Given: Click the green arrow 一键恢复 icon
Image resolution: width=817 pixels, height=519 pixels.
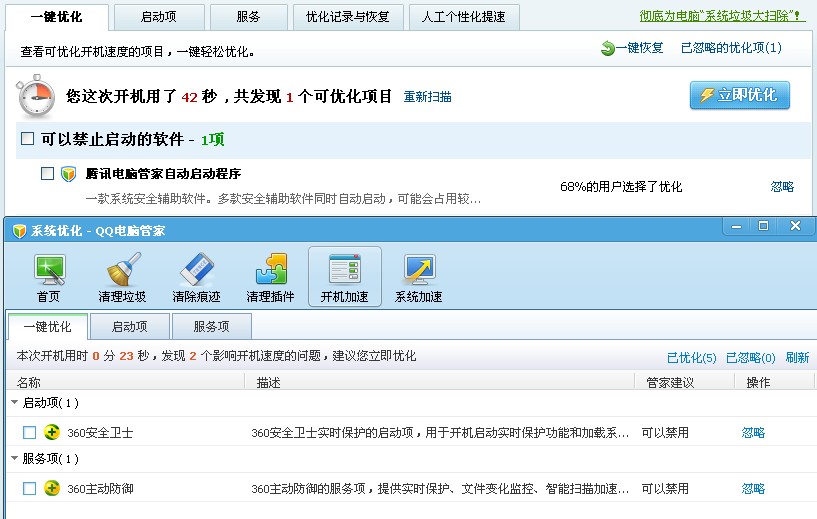Looking at the screenshot, I should [x=608, y=48].
